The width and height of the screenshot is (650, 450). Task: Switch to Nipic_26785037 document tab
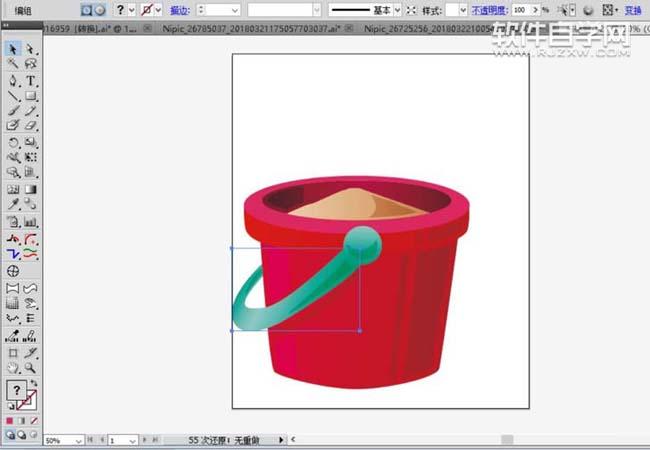(251, 29)
